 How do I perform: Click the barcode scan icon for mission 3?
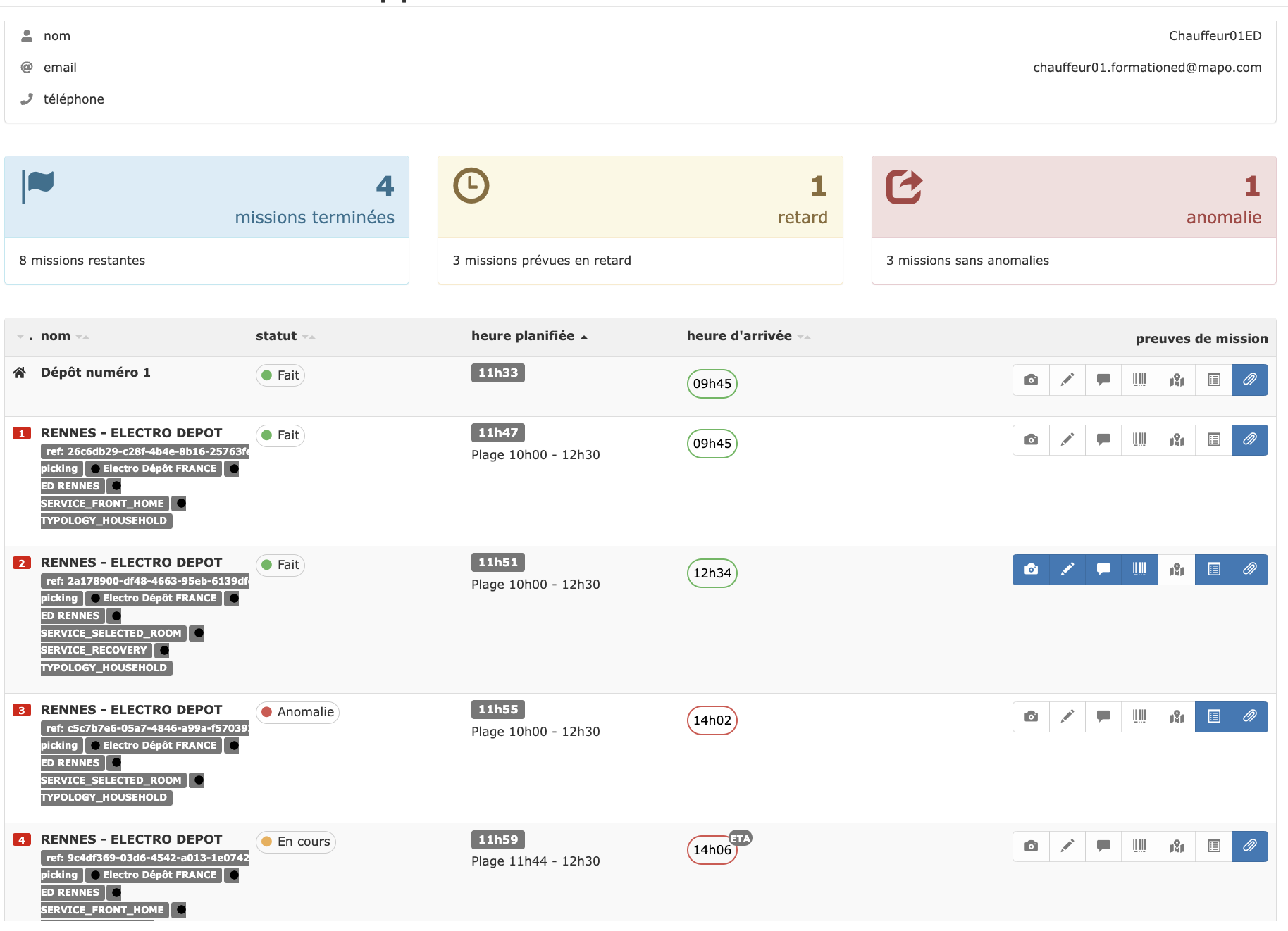[x=1140, y=716]
